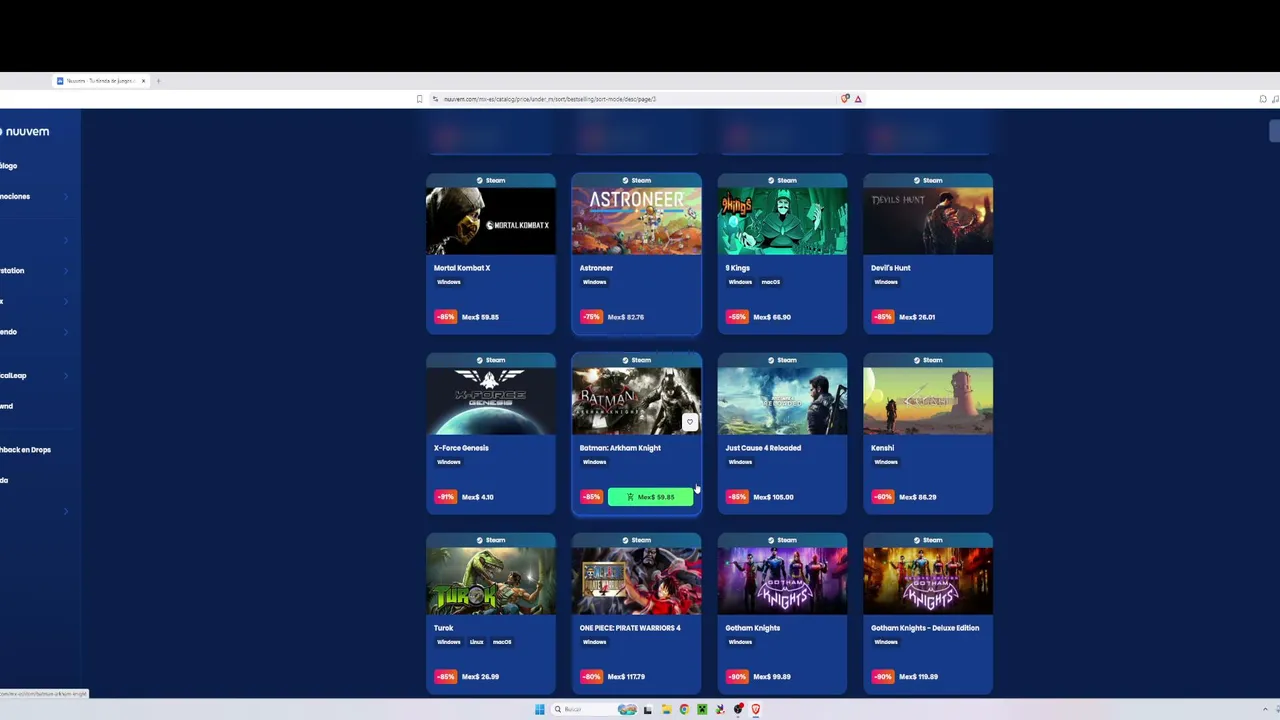Click the Mex$ 66.90 price of 9 Kings
Screen dimensions: 1280x720
(x=772, y=317)
